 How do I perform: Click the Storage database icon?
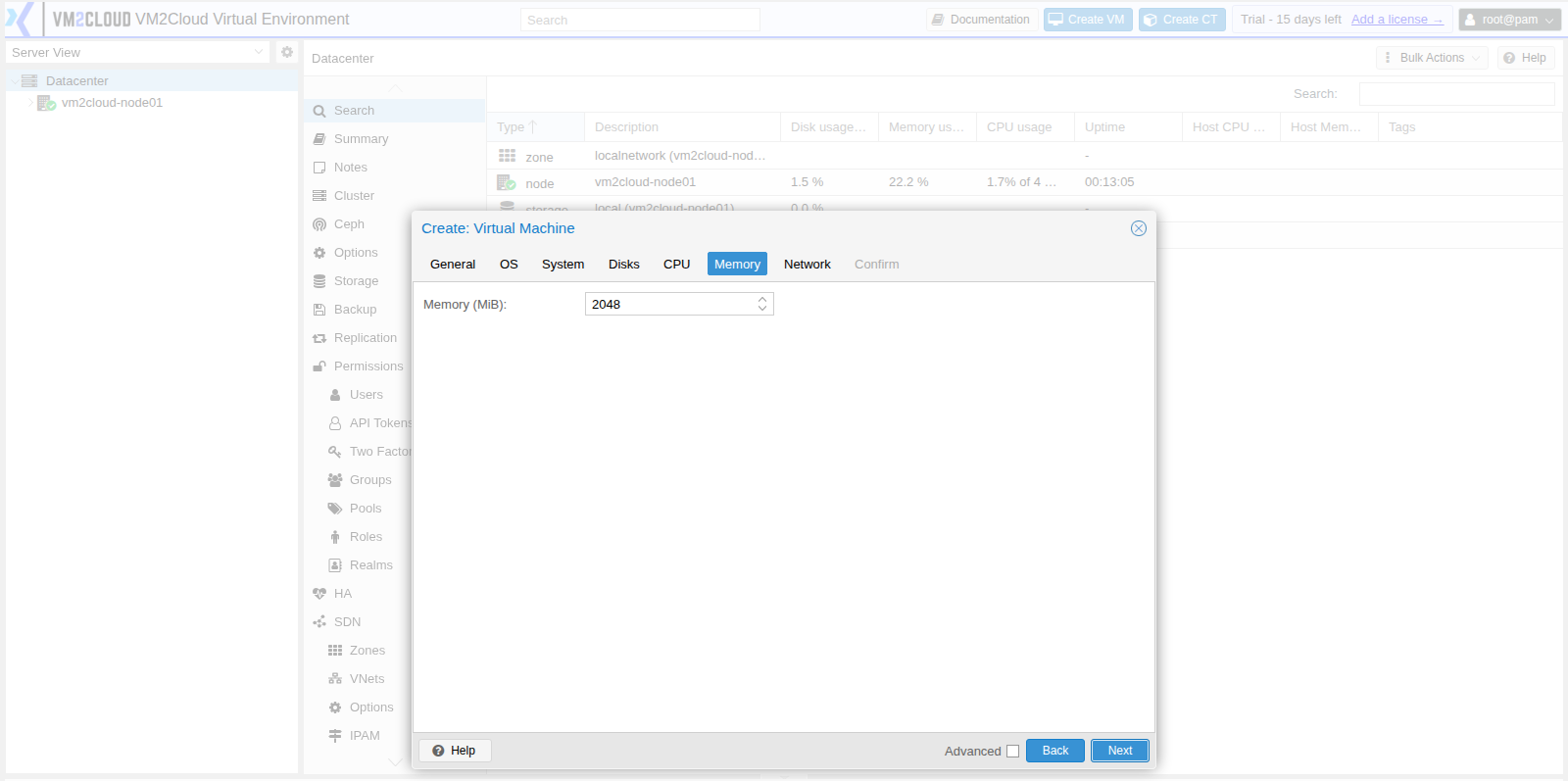tap(319, 281)
